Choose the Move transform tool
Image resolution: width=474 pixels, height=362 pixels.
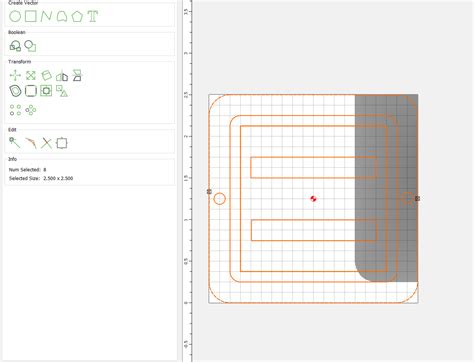15,75
